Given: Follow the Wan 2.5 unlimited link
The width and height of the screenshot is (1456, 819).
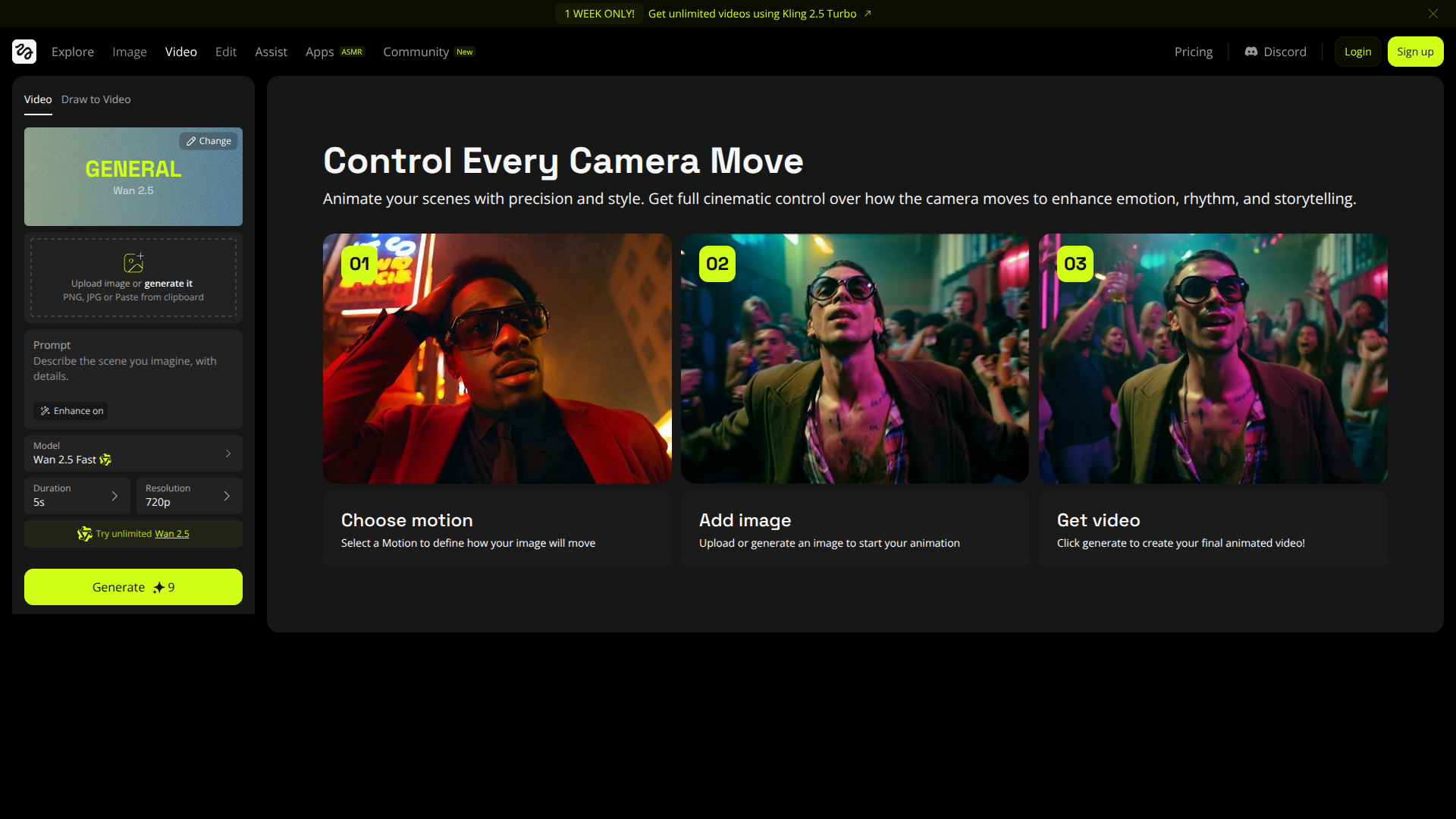Looking at the screenshot, I should [x=172, y=534].
